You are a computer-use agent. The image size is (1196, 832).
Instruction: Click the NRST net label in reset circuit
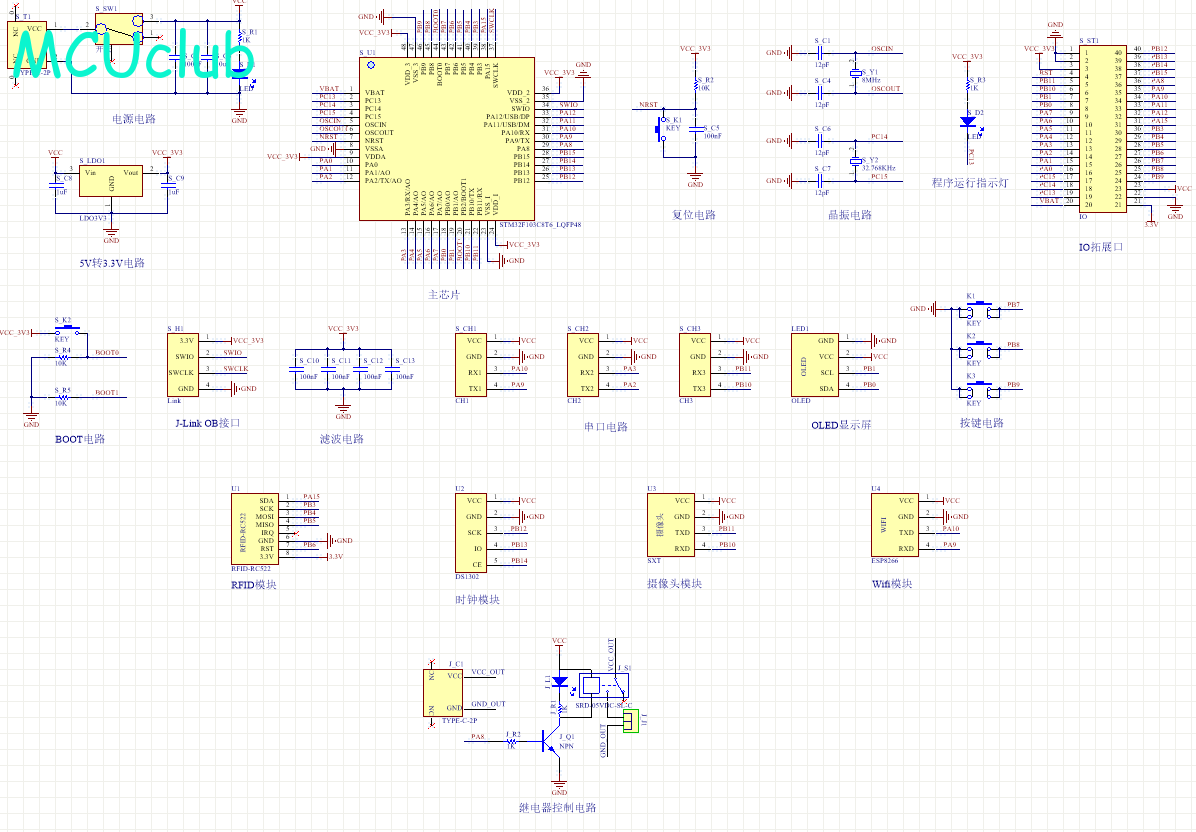[648, 104]
